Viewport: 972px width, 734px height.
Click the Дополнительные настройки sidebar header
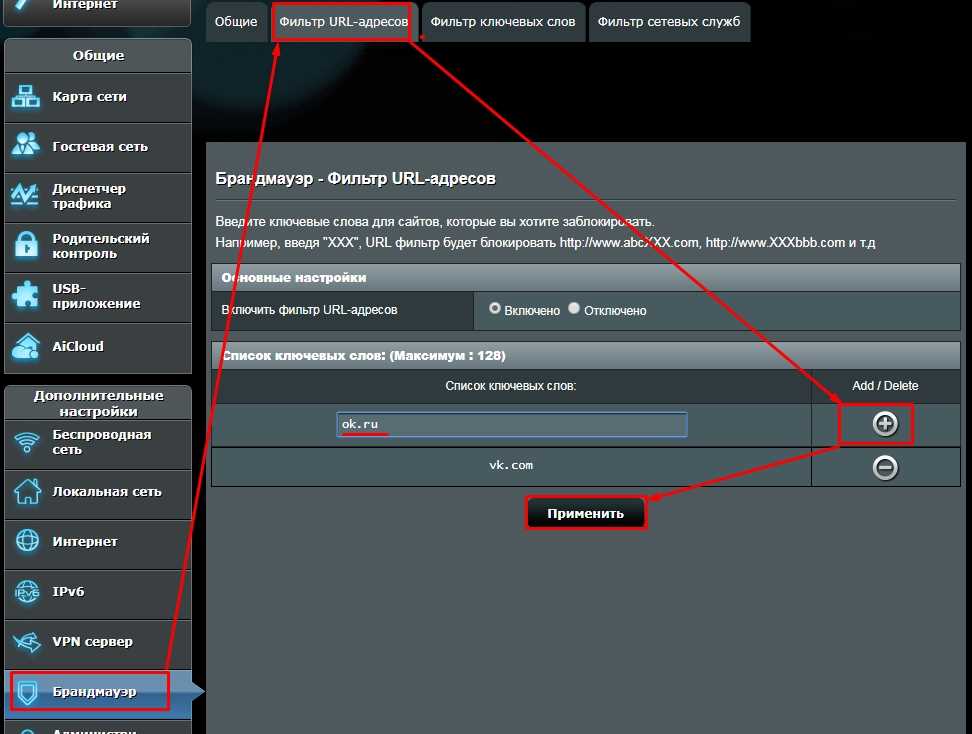point(98,403)
